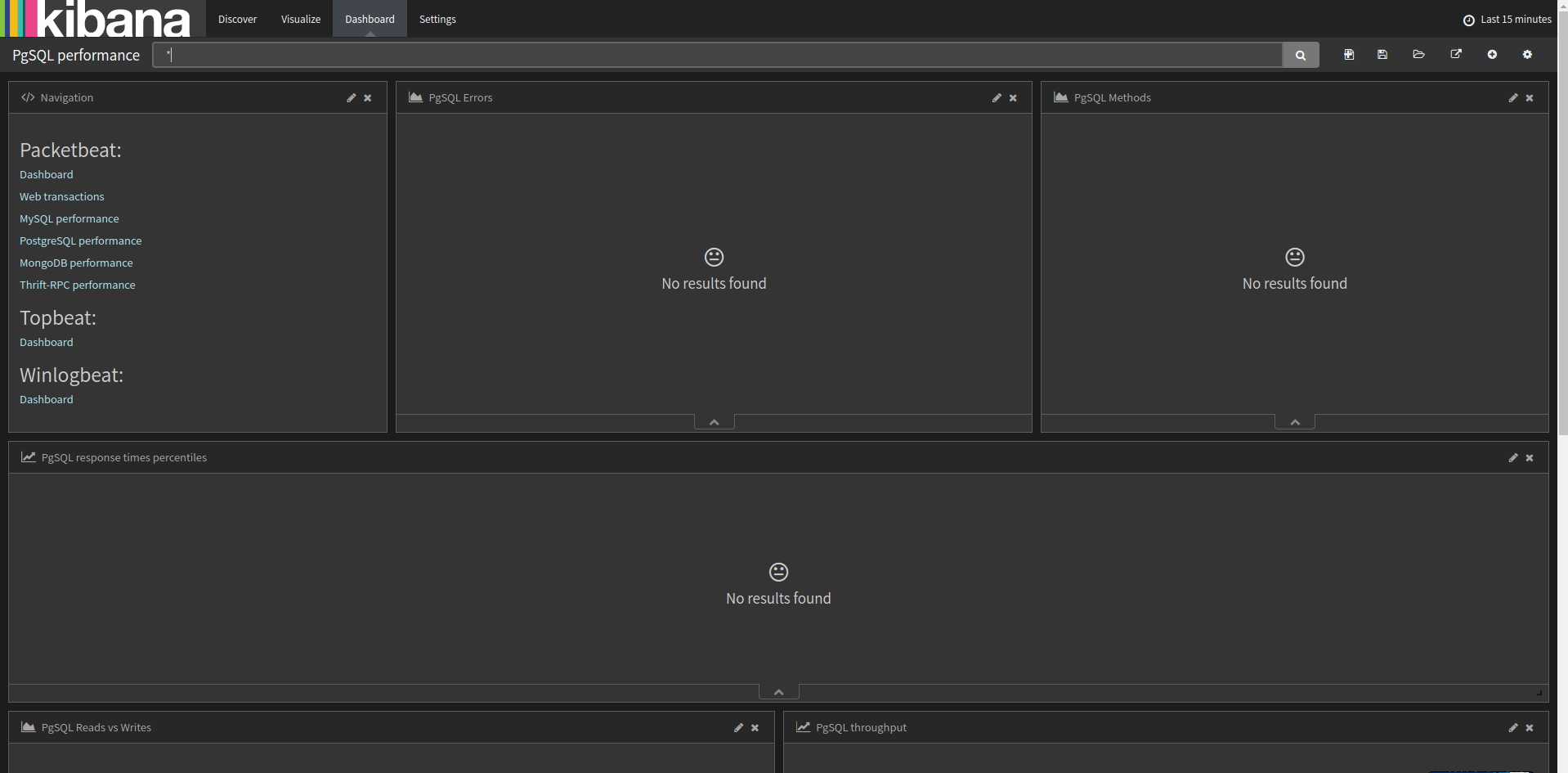The height and width of the screenshot is (773, 1568).
Task: Run the query with the search magnifier button
Action: [1300, 55]
